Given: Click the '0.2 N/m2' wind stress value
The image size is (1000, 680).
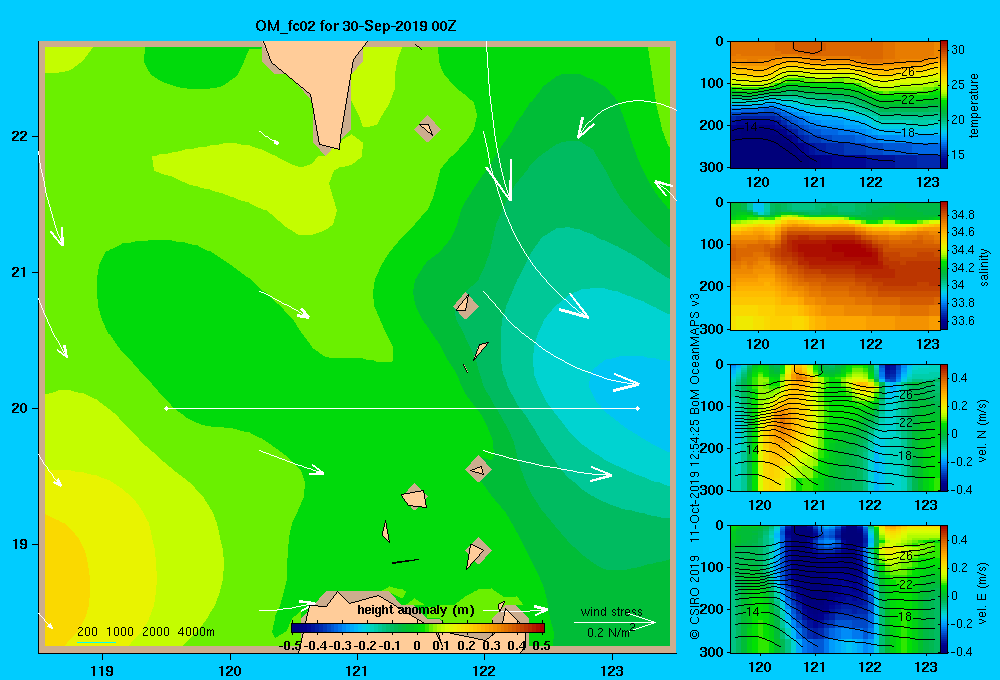Looking at the screenshot, I should point(611,632).
